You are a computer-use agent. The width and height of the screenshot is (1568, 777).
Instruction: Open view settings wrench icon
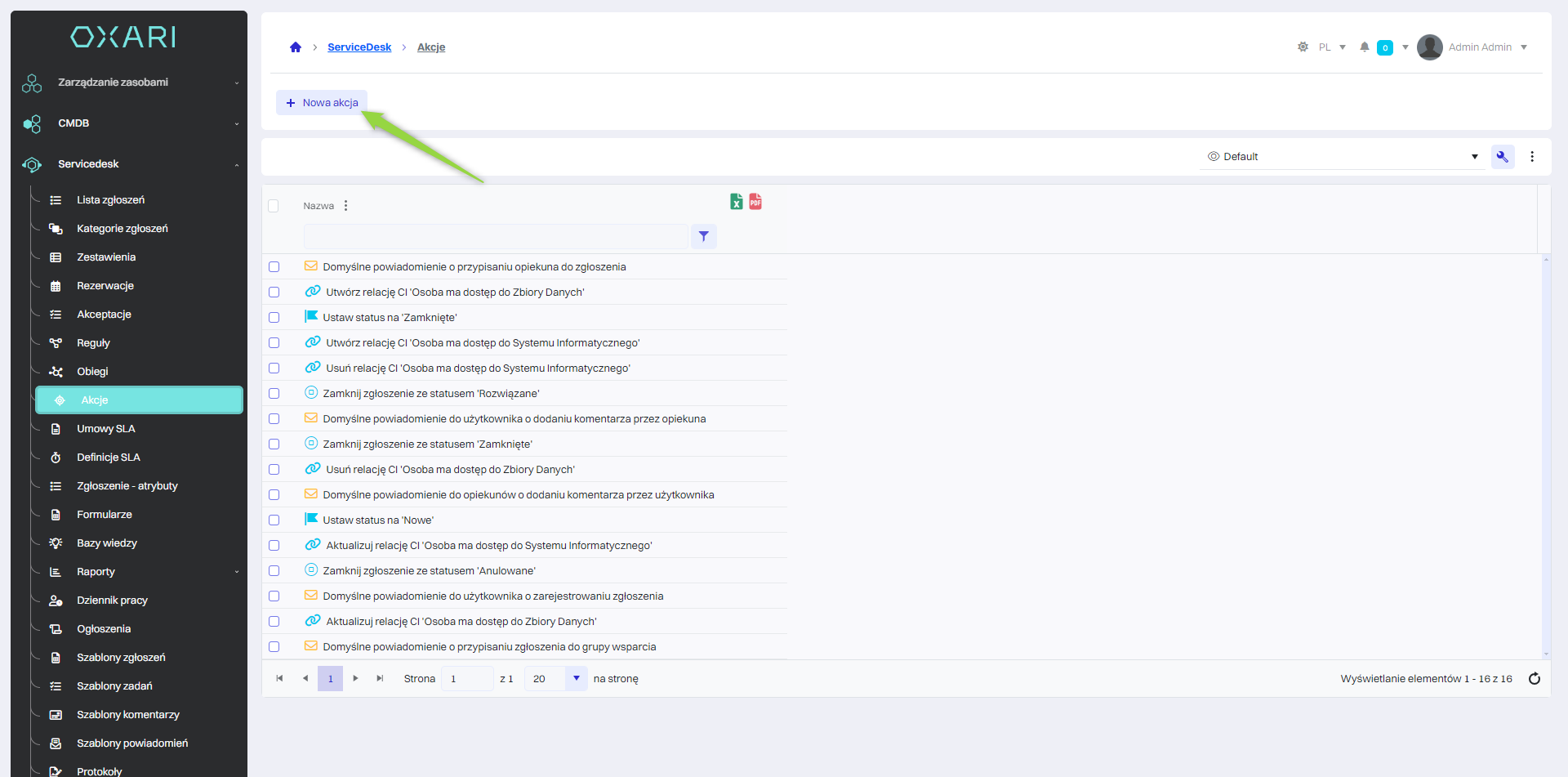1502,157
